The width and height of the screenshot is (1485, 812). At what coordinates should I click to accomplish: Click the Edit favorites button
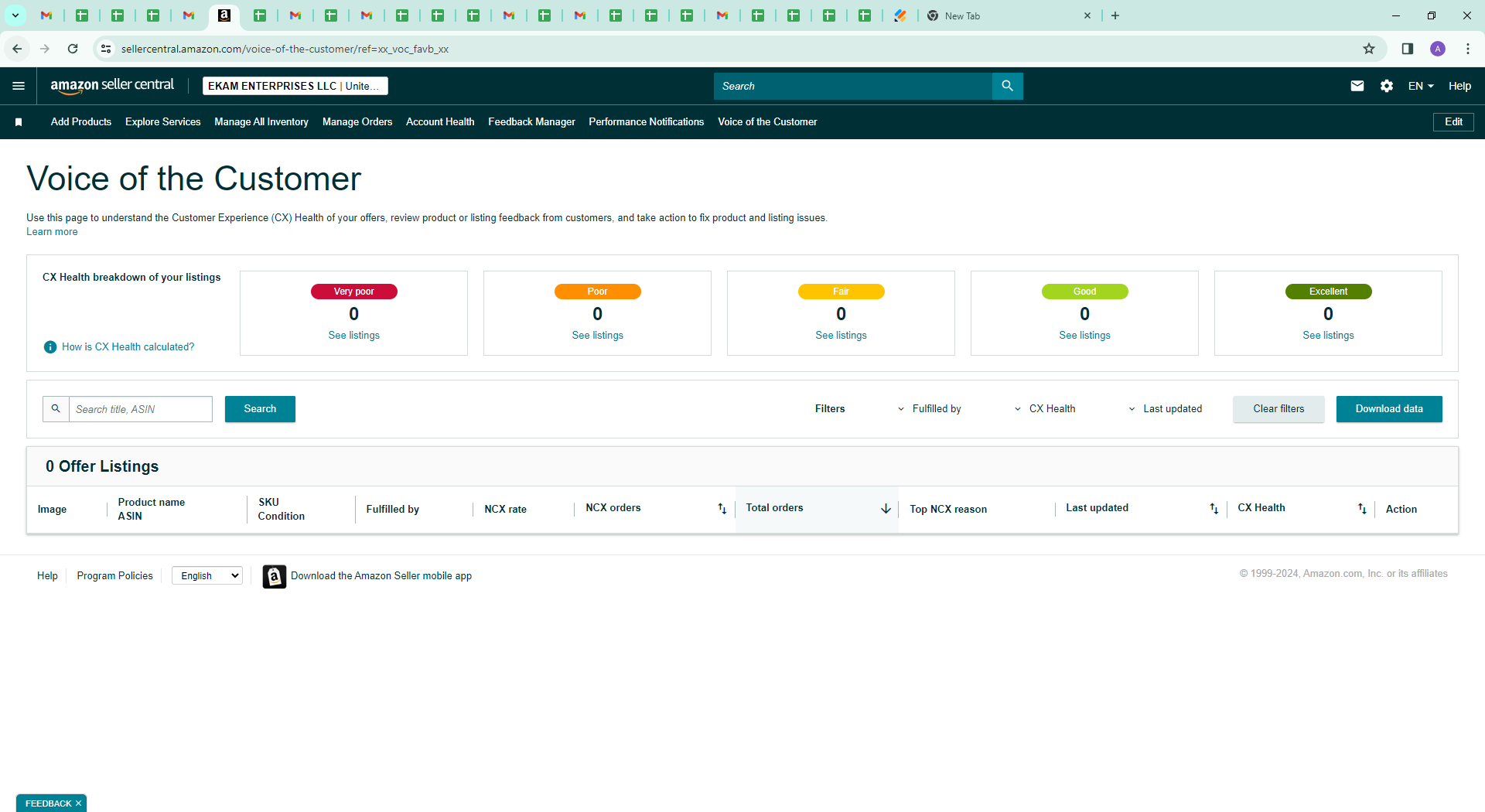(x=1453, y=122)
